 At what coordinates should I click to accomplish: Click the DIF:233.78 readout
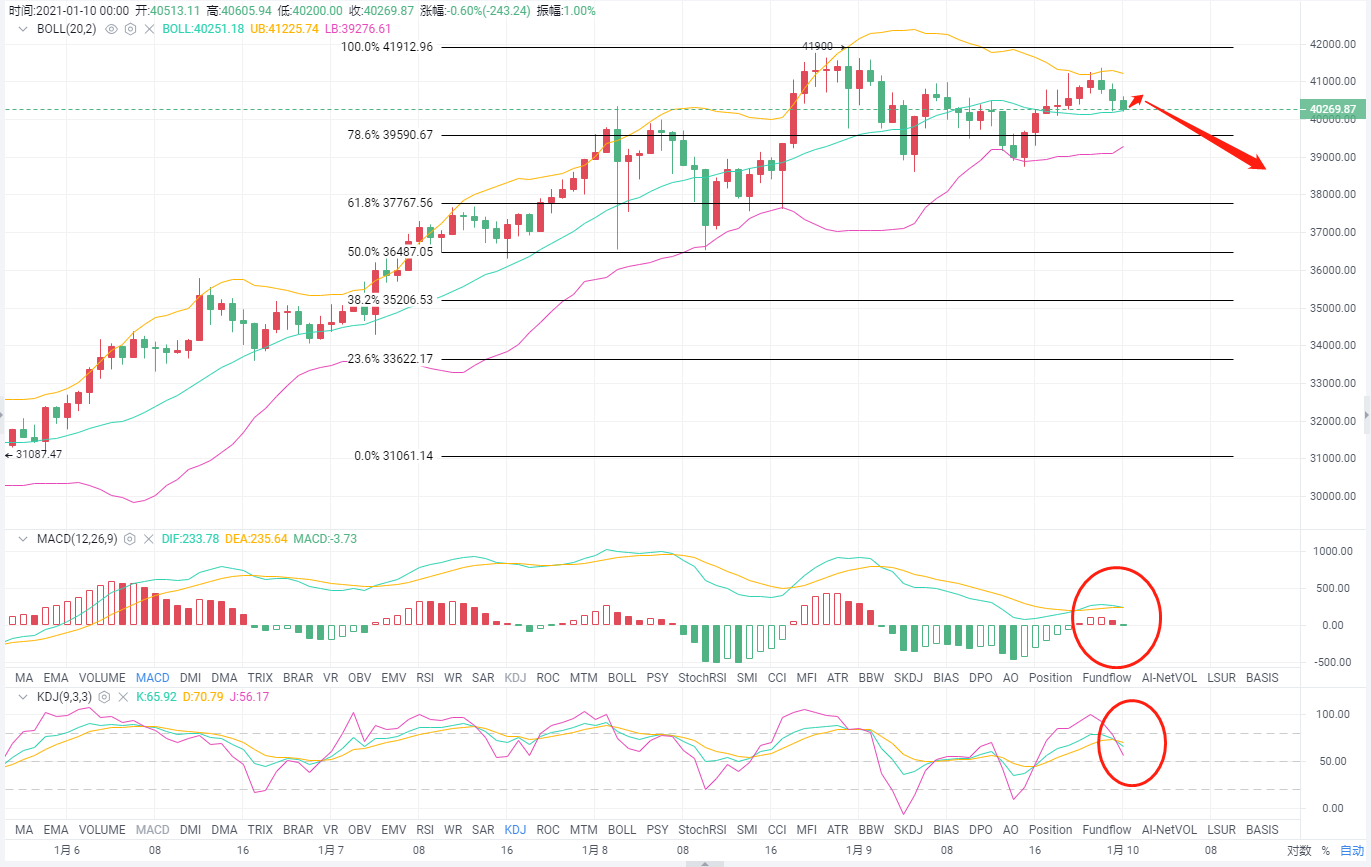coord(192,539)
